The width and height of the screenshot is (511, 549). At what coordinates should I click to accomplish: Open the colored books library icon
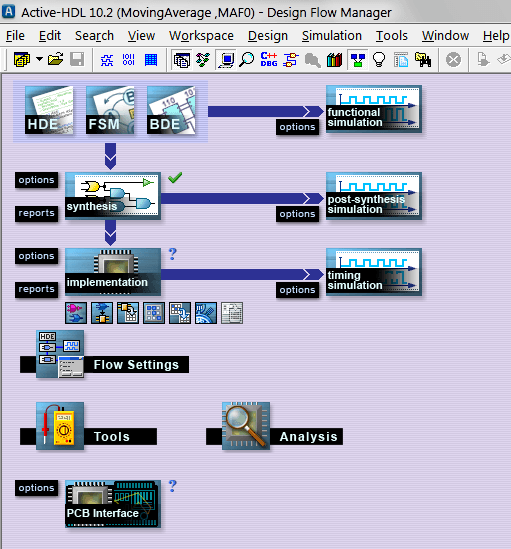[x=334, y=60]
